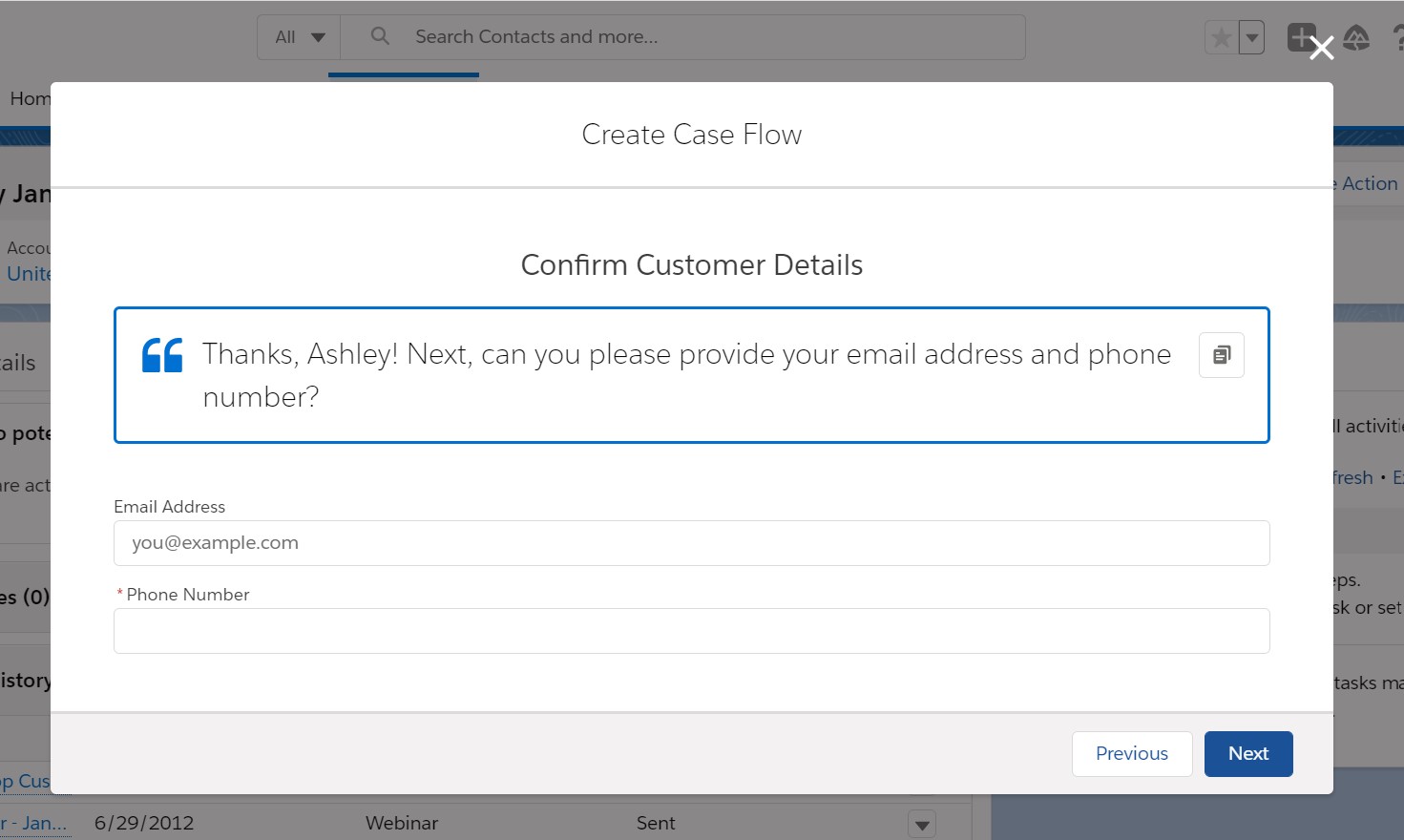Select the Home navigation tab
Viewport: 1404px width, 840px height.
point(29,98)
